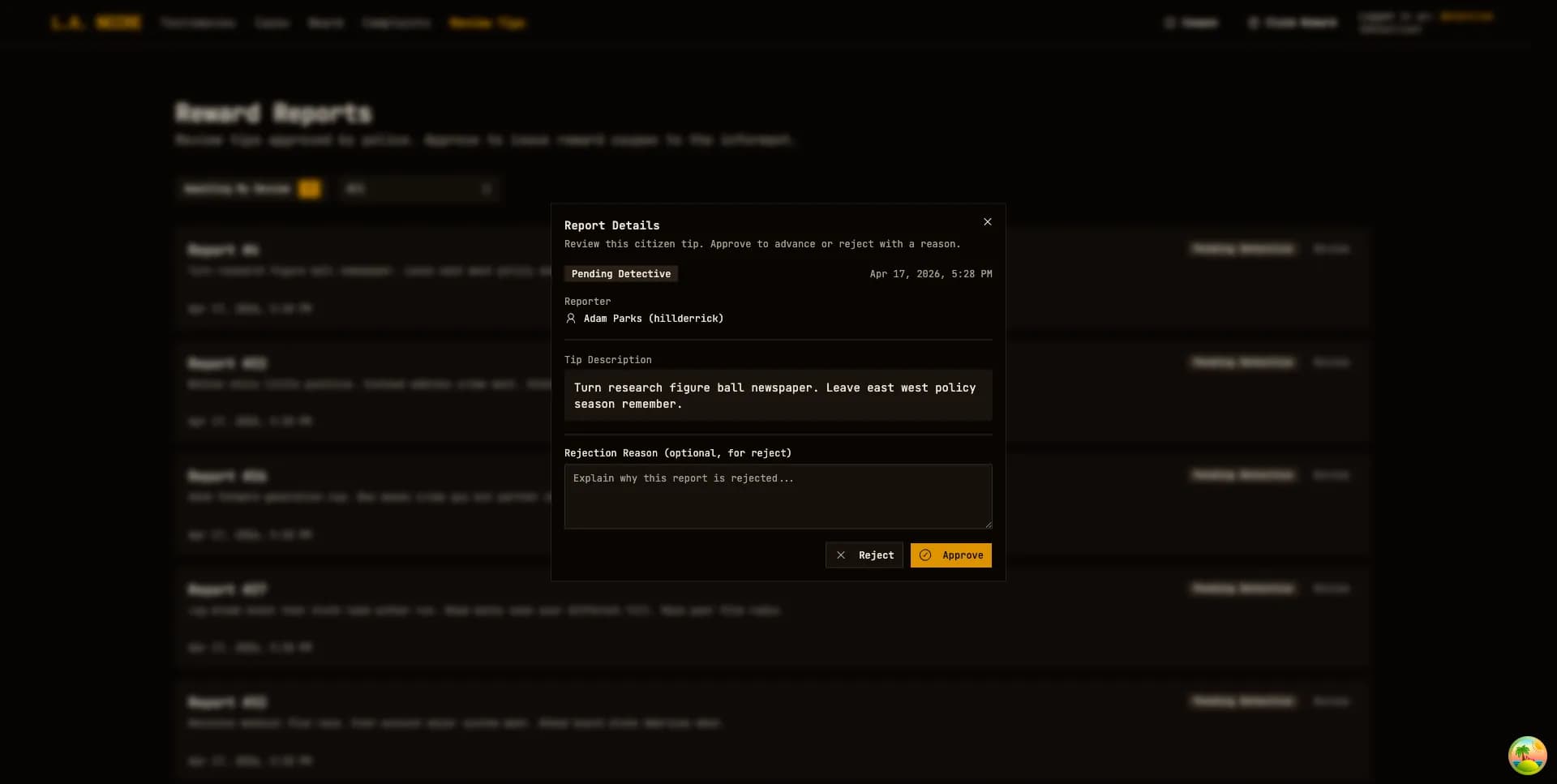Click the reporter user icon

coord(571,319)
